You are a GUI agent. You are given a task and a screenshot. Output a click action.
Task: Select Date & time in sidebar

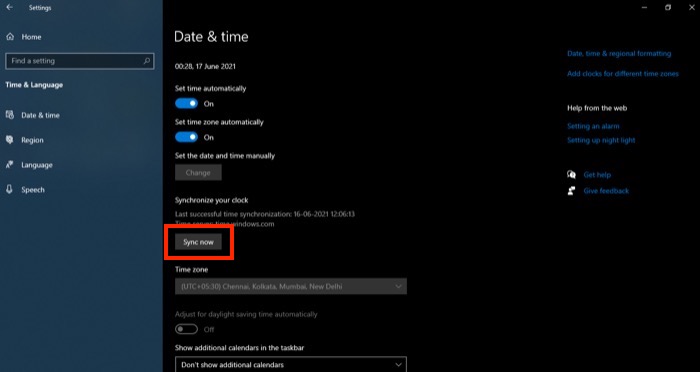tap(40, 115)
